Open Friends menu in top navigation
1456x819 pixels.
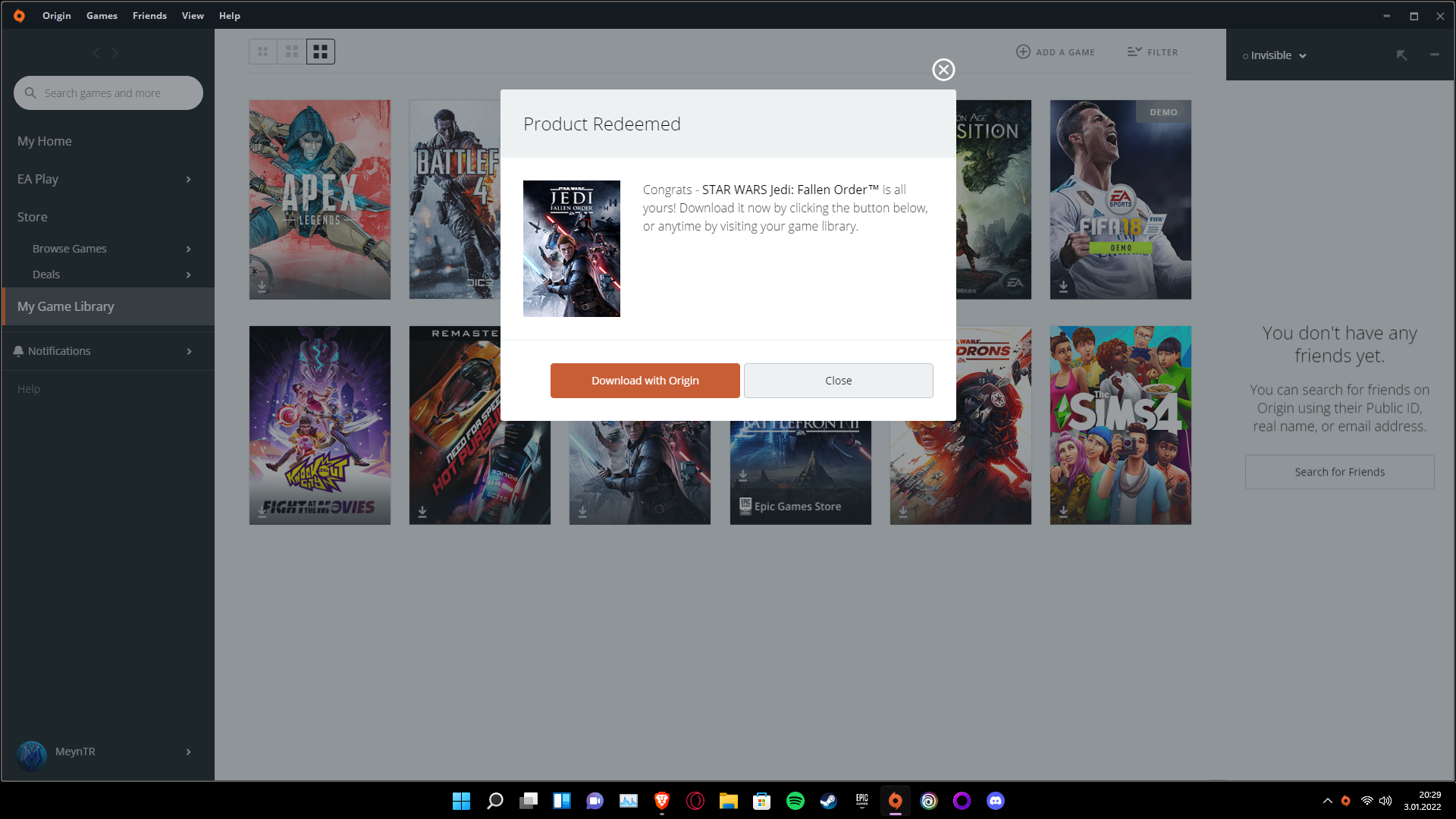click(148, 15)
